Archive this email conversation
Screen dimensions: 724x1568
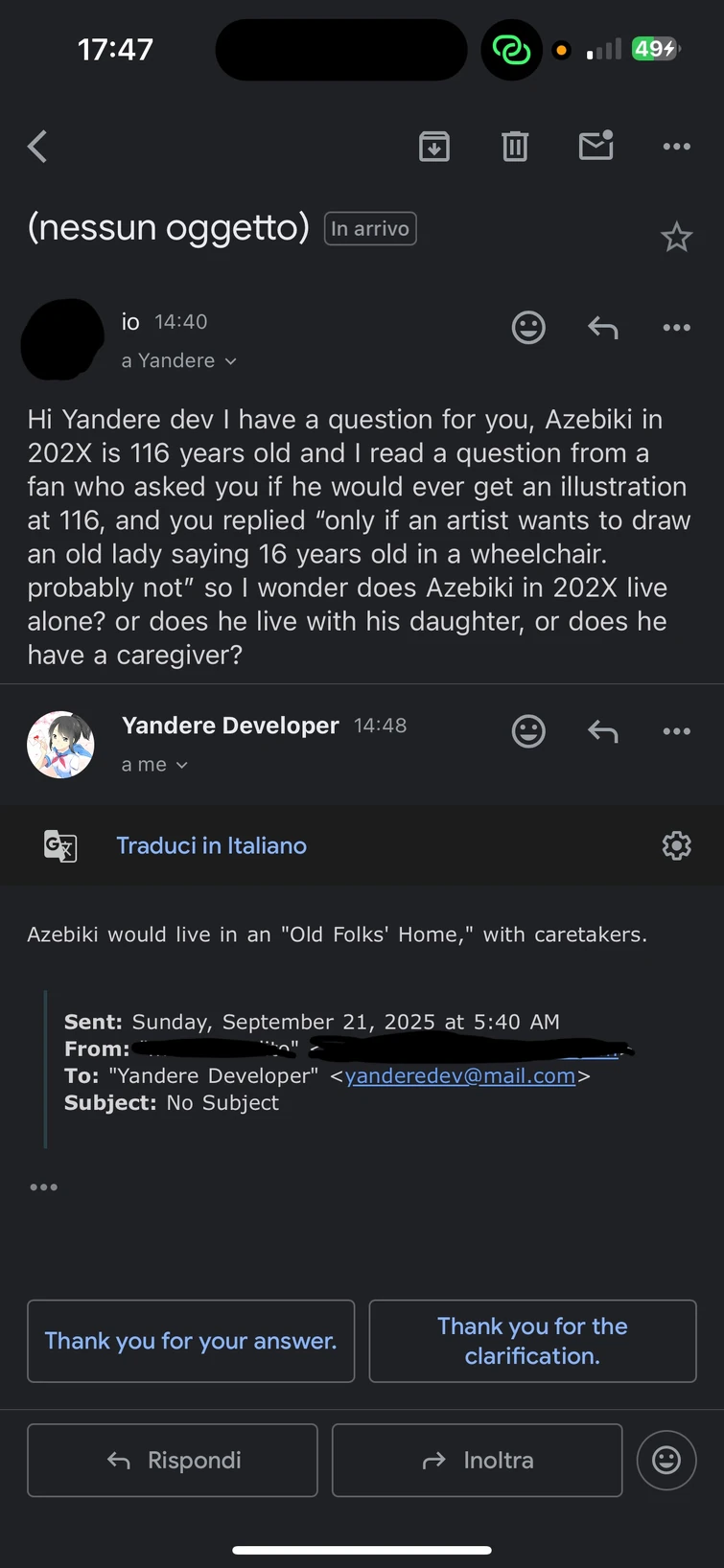434,147
